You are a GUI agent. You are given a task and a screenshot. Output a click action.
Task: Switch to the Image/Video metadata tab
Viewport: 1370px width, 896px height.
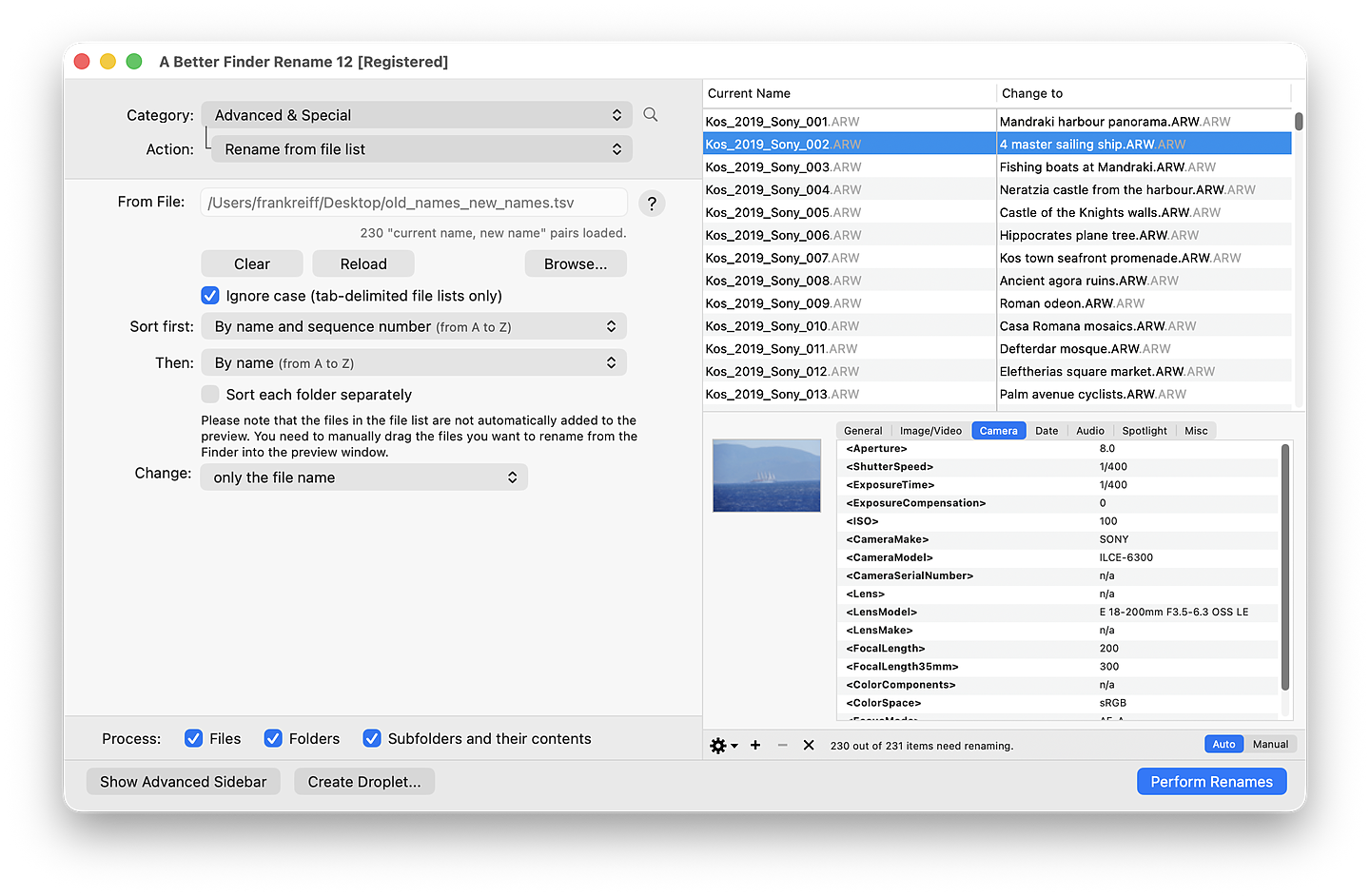[930, 431]
